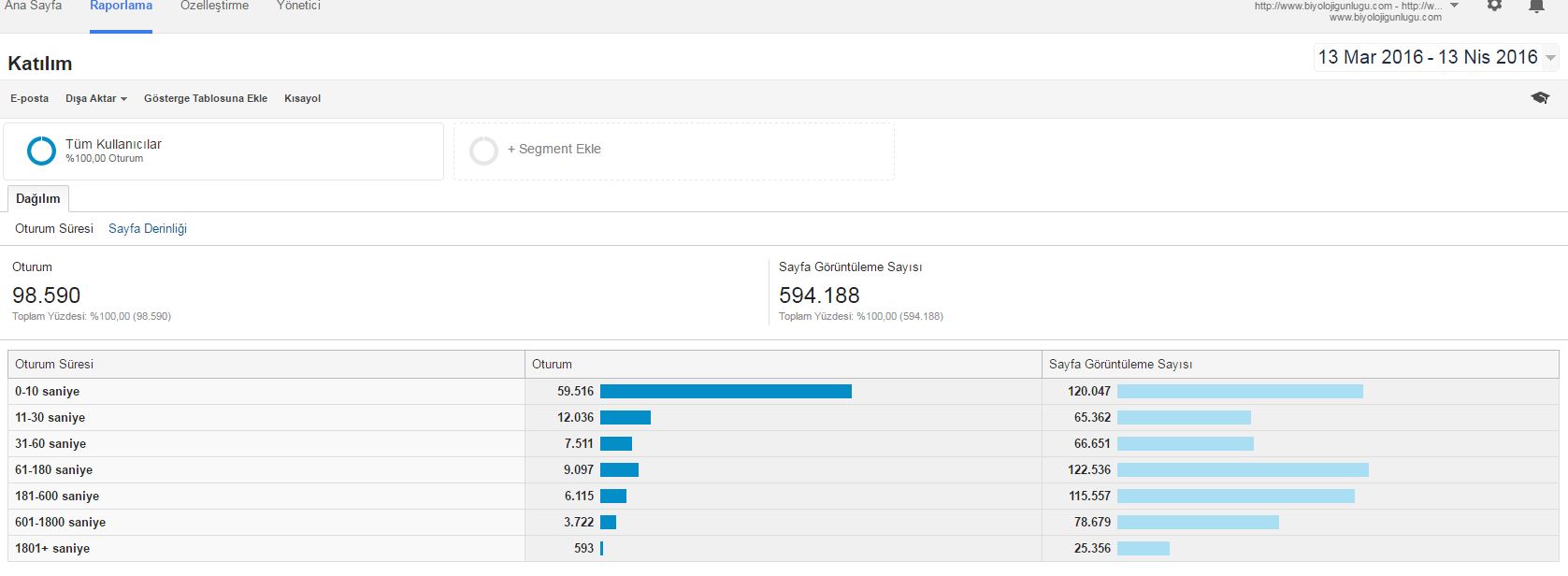Click the E-posta button
The height and width of the screenshot is (576, 1568).
pos(29,98)
